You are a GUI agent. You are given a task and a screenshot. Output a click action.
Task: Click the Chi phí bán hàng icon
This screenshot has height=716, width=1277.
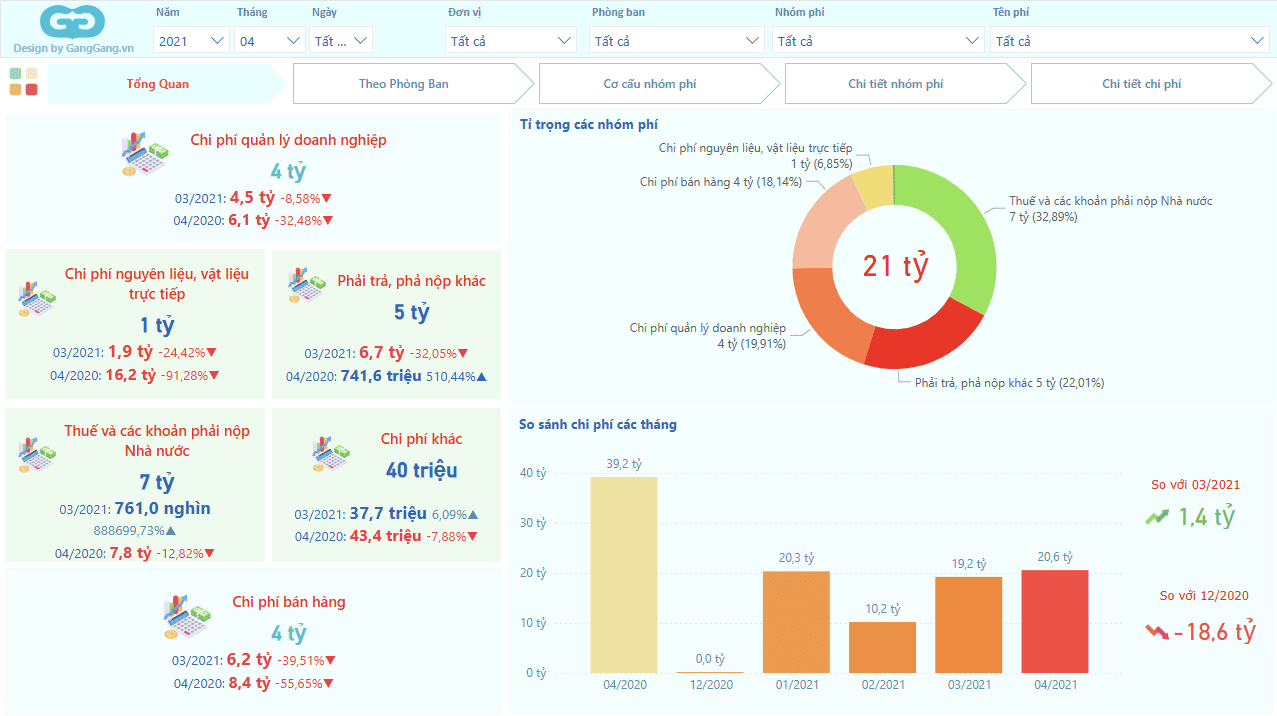pyautogui.click(x=188, y=616)
